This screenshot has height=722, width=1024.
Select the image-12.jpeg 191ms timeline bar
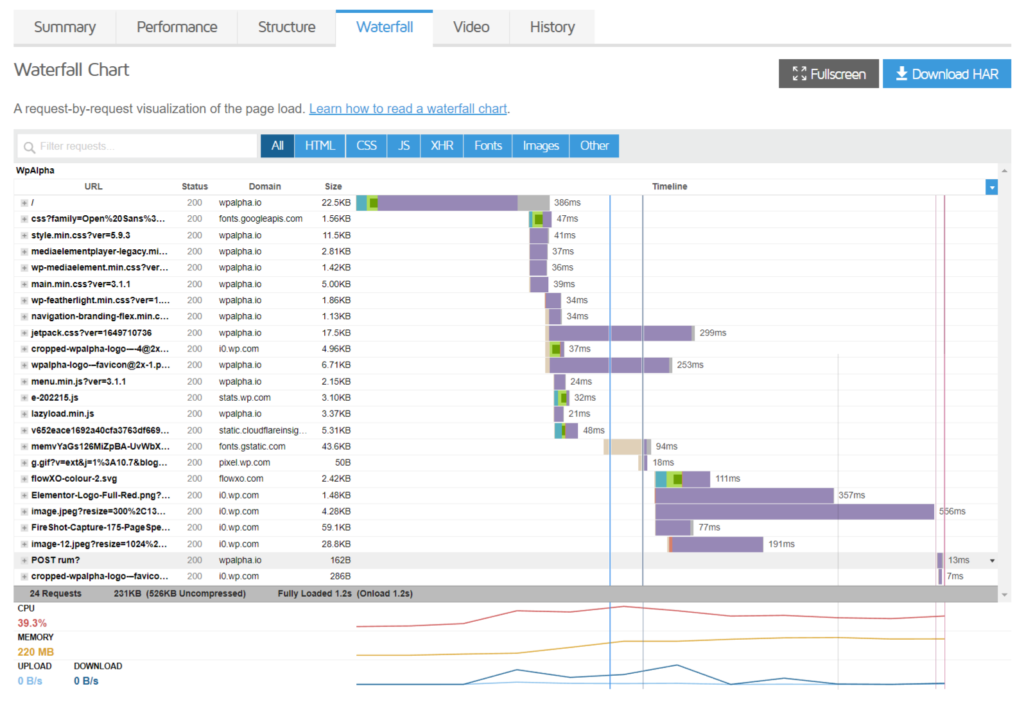tap(715, 544)
